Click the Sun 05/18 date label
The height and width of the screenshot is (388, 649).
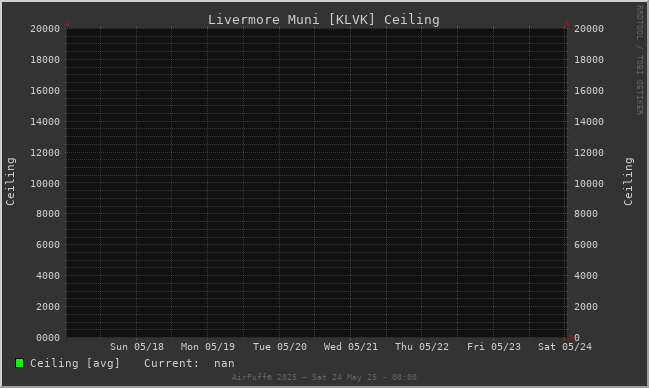click(137, 347)
